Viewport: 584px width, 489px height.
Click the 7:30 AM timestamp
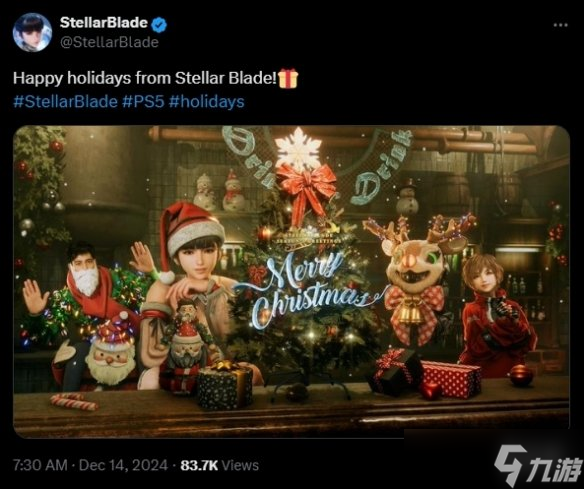[x=40, y=465]
